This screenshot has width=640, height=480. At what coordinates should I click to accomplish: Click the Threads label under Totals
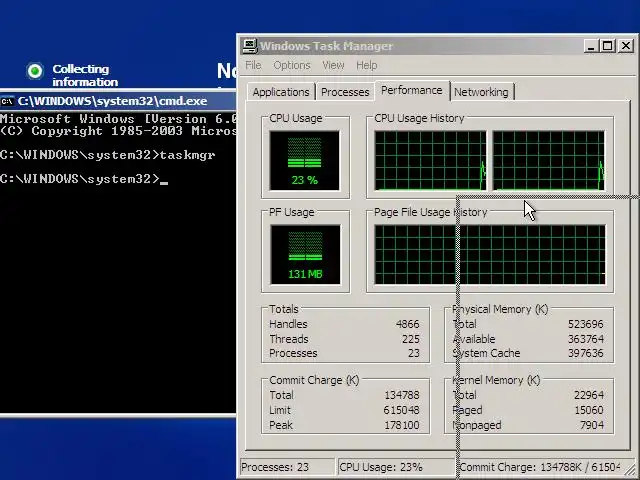point(289,339)
